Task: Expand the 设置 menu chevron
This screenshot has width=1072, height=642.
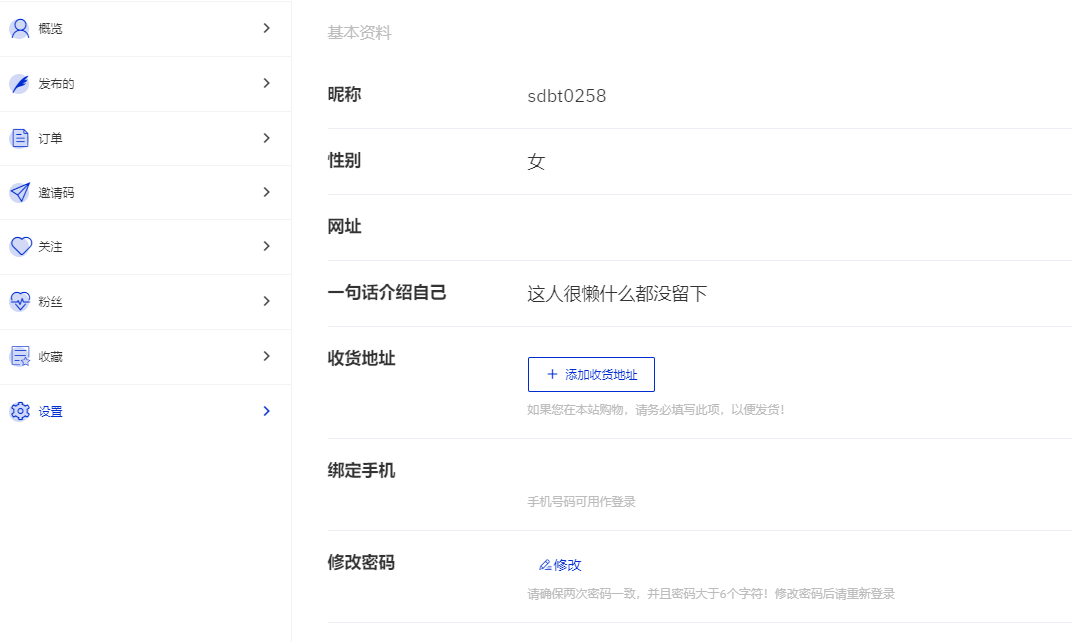Action: (x=266, y=410)
